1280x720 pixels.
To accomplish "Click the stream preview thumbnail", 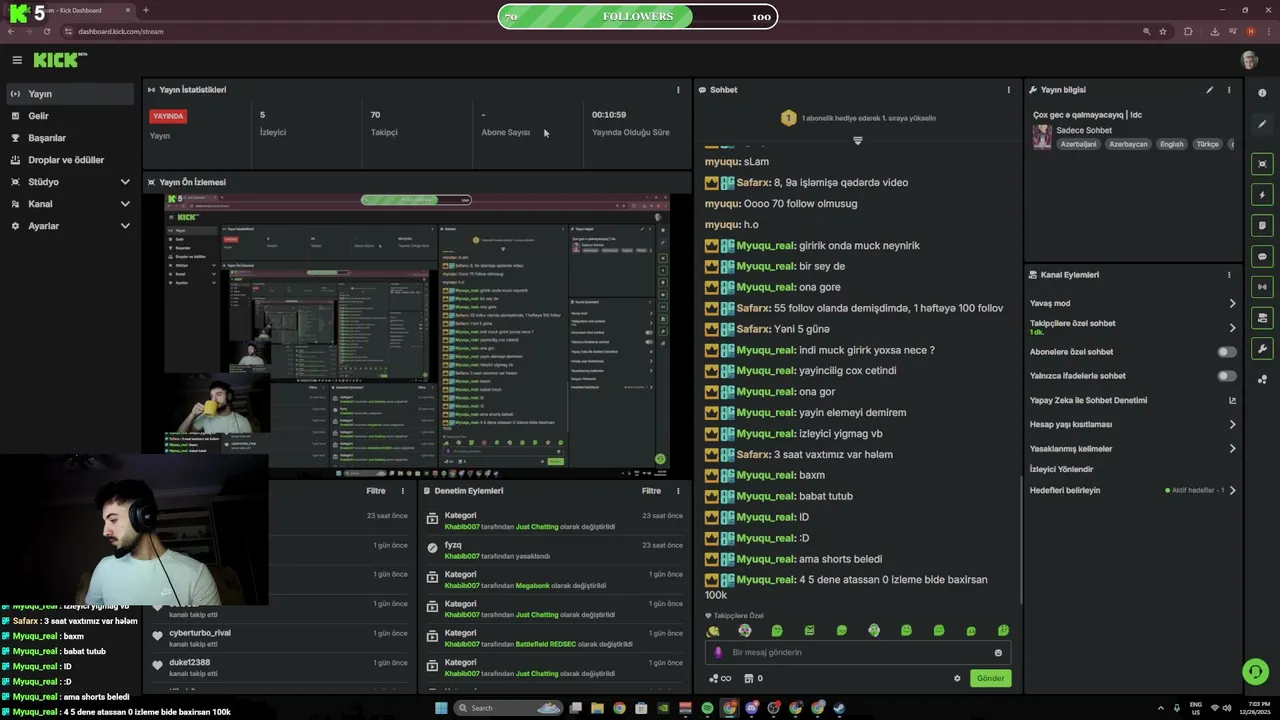I will [417, 336].
